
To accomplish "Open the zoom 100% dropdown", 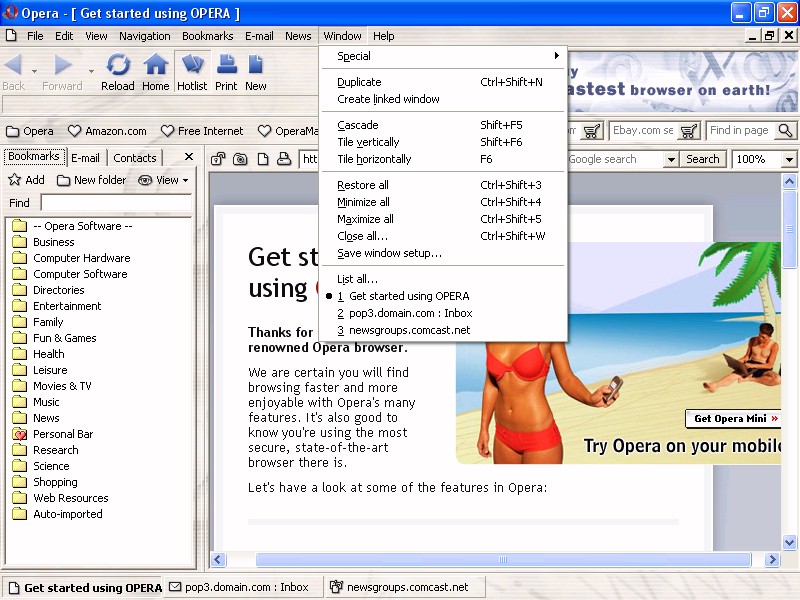I will click(x=789, y=159).
